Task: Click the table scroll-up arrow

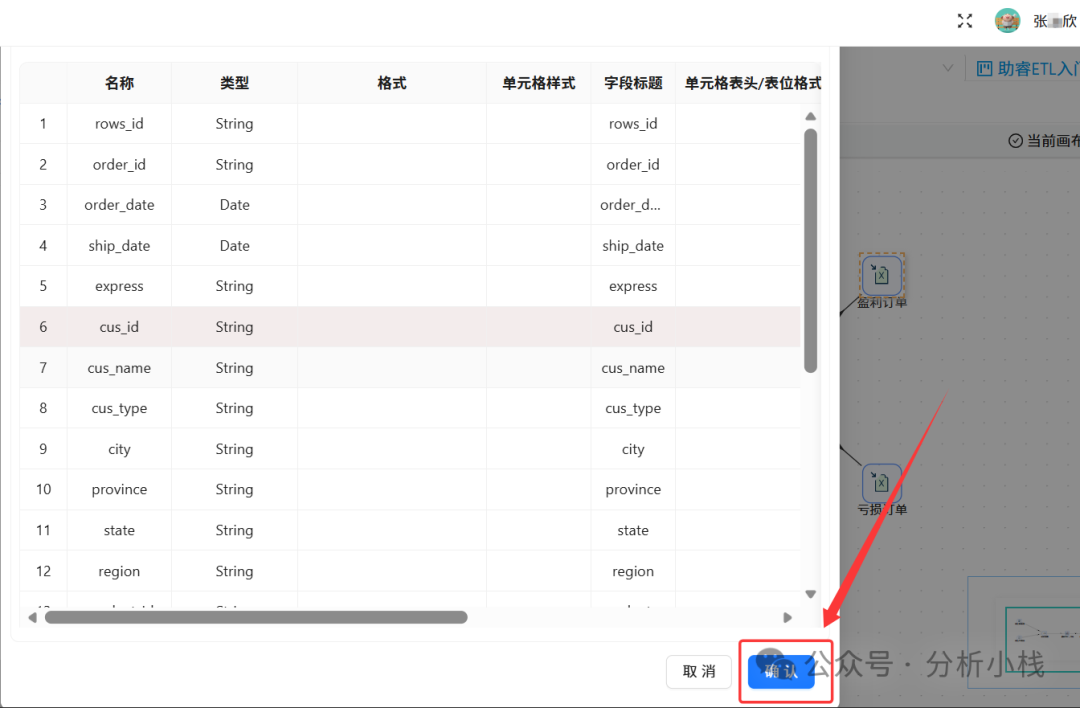Action: [811, 116]
